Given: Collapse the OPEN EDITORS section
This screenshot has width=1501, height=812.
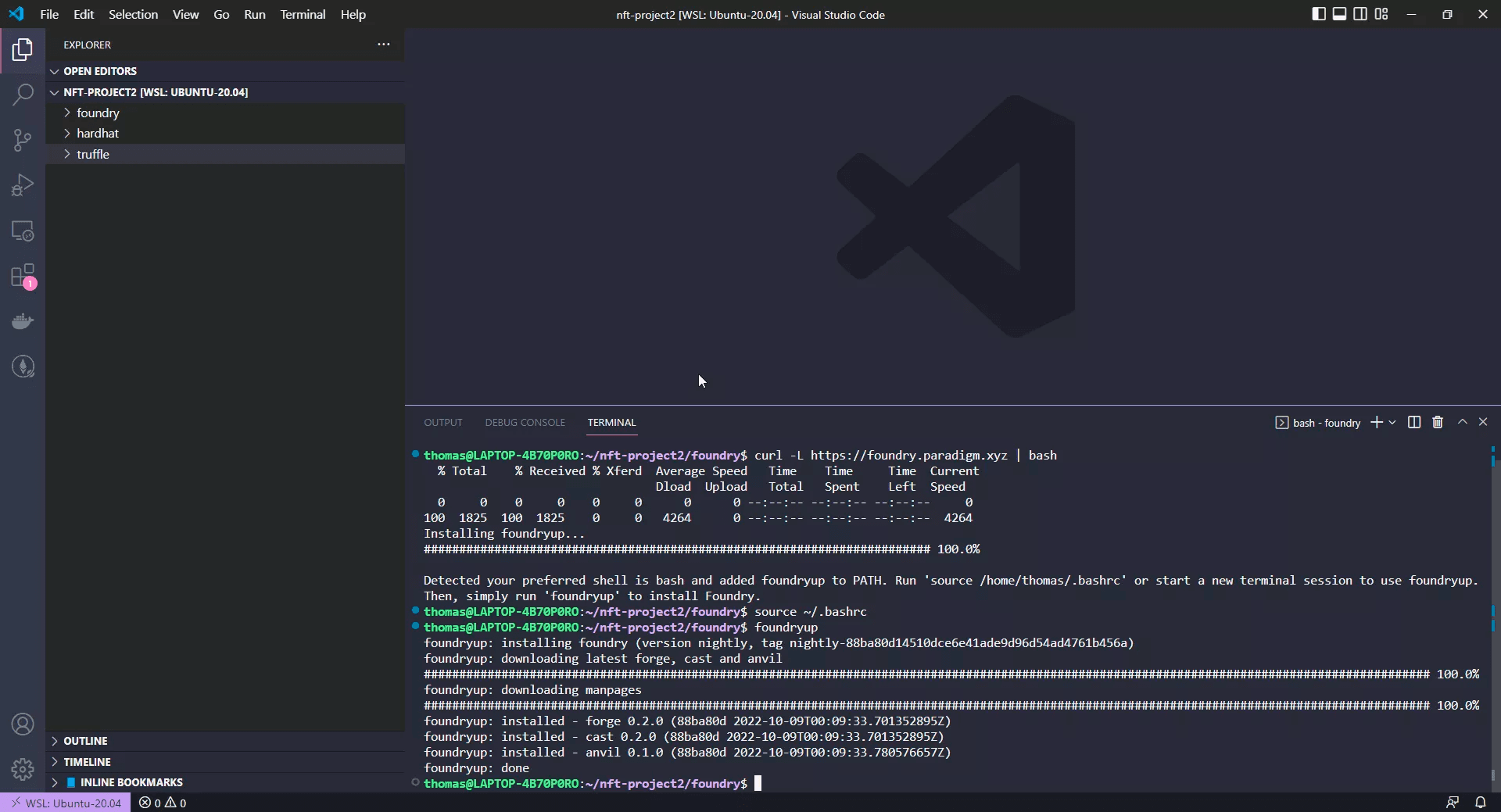Looking at the screenshot, I should [225, 71].
